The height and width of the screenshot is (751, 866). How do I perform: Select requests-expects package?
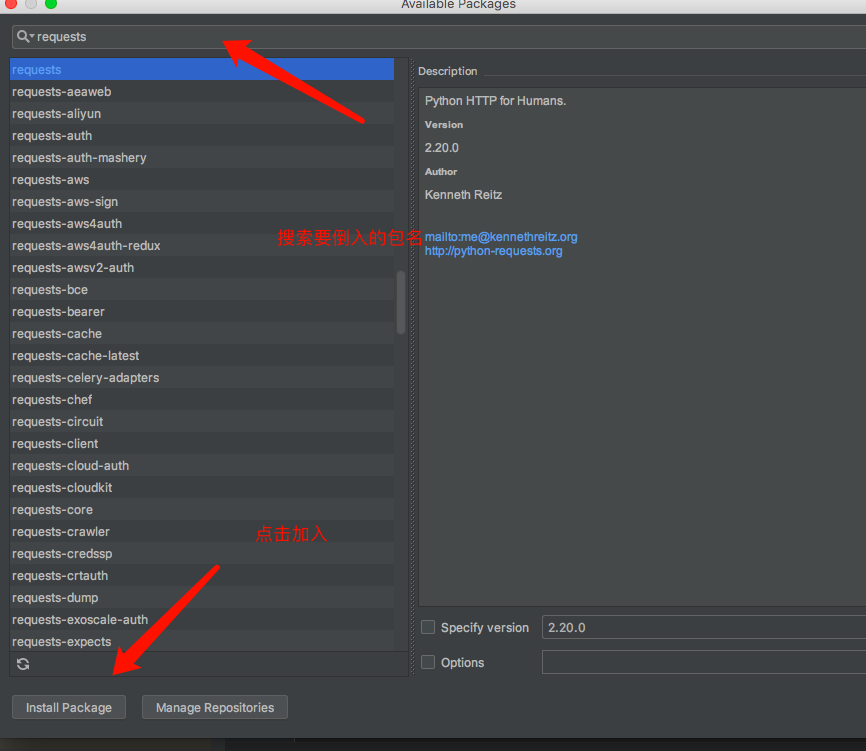tap(202, 642)
